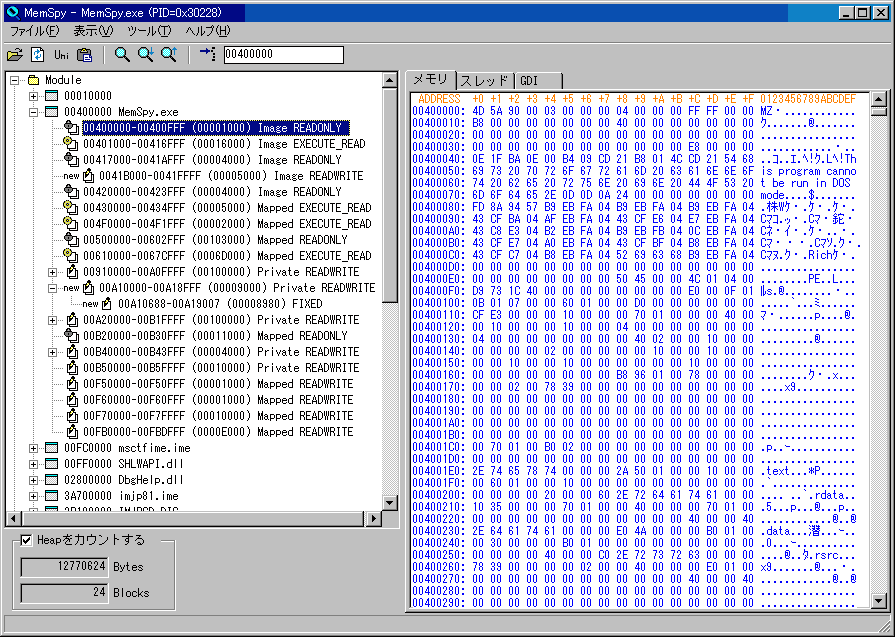Image resolution: width=895 pixels, height=637 pixels.
Task: Expand the 00010000 module node
Action: 34,96
